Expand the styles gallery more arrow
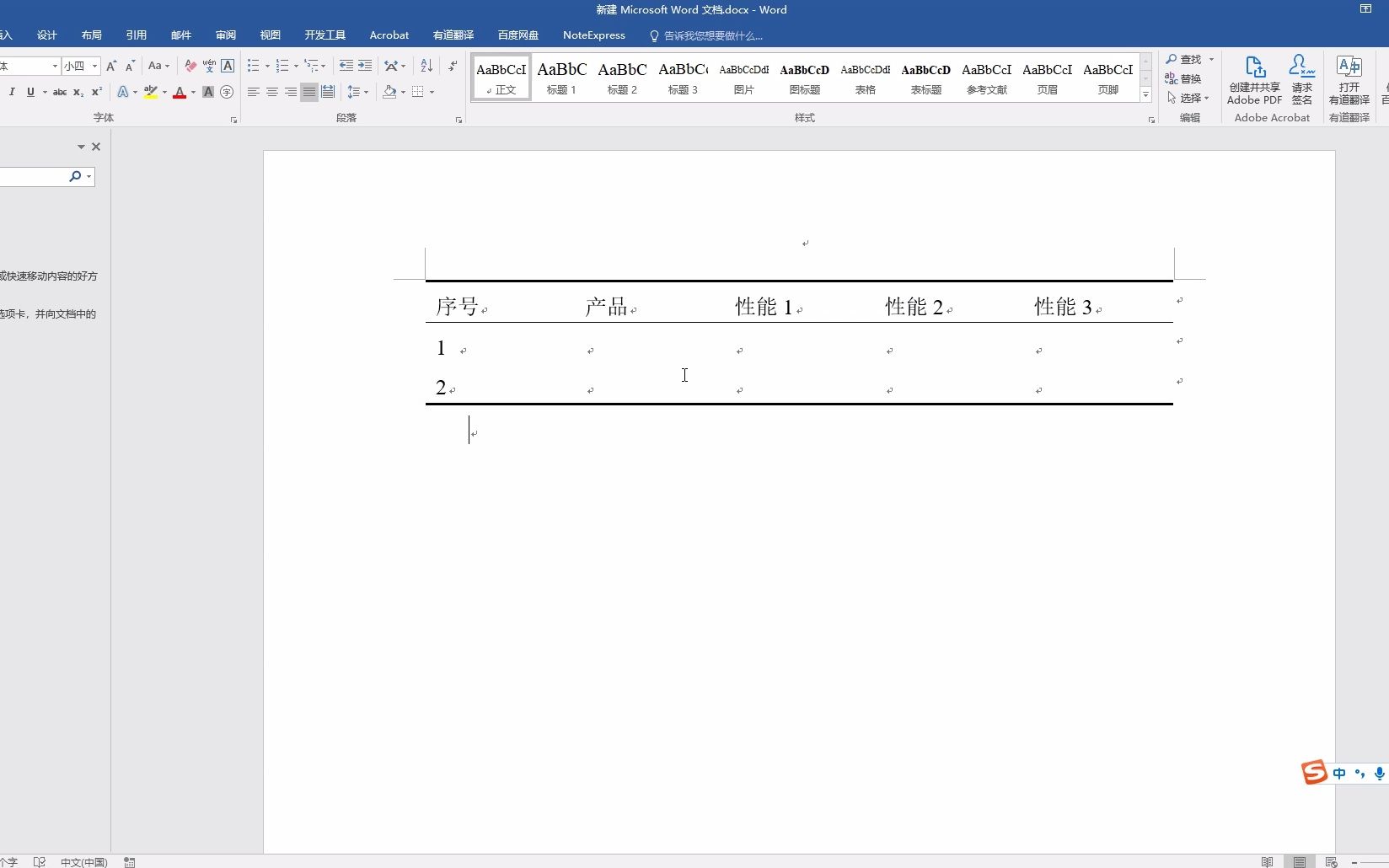The image size is (1389, 868). (x=1145, y=95)
